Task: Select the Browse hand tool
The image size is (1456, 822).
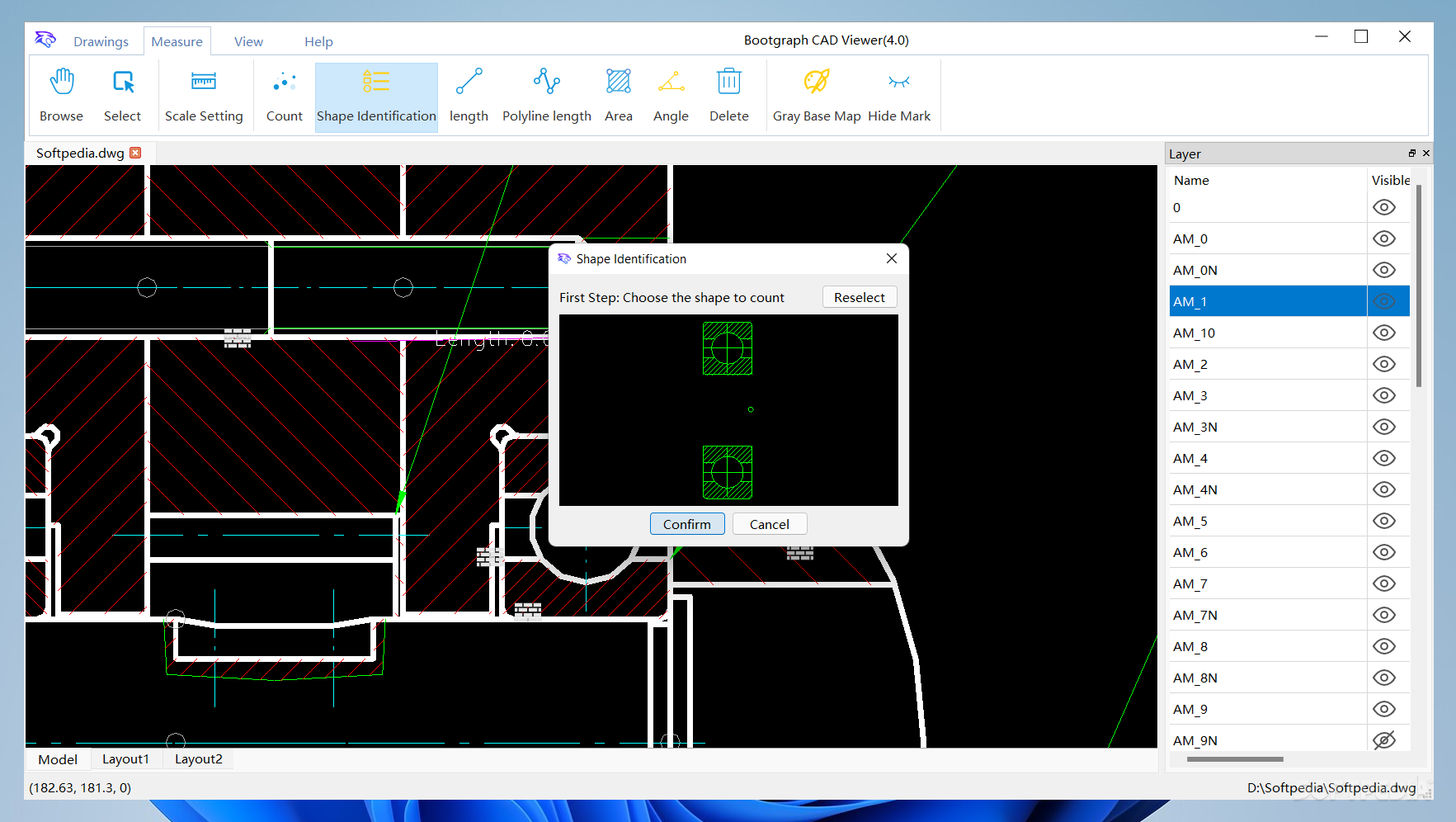Action: tap(62, 96)
